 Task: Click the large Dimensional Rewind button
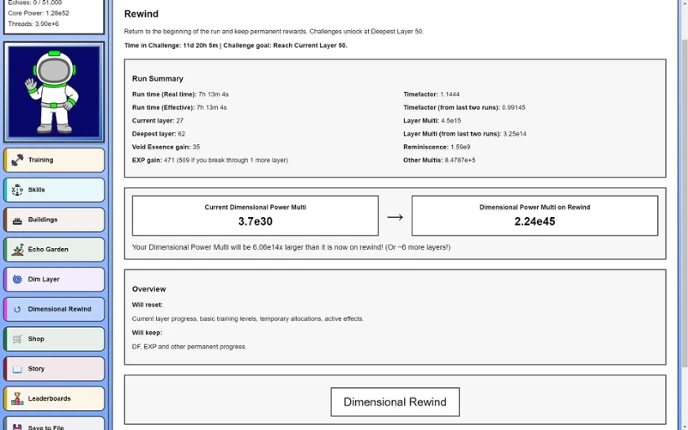pyautogui.click(x=395, y=402)
